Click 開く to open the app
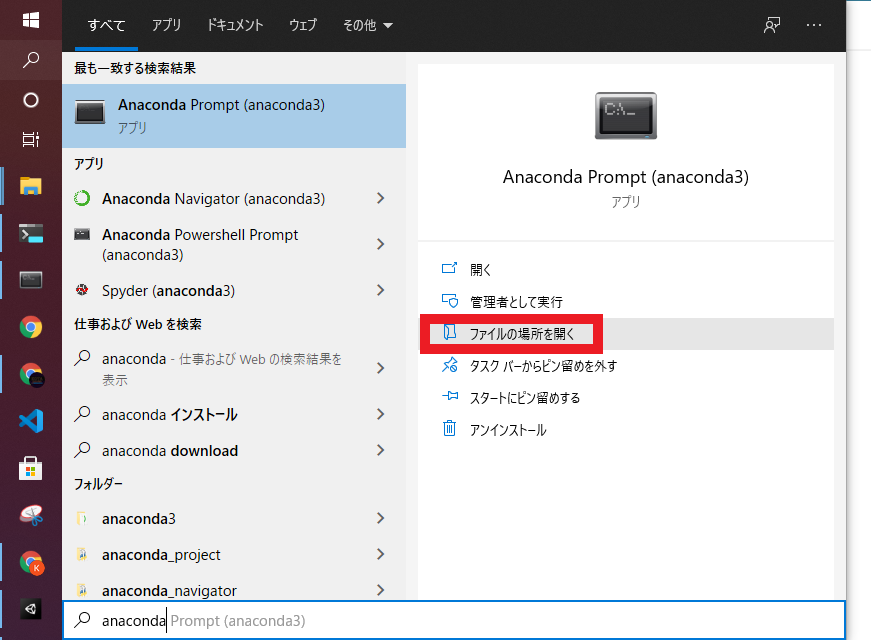Screen dimensions: 871x640 625,269
